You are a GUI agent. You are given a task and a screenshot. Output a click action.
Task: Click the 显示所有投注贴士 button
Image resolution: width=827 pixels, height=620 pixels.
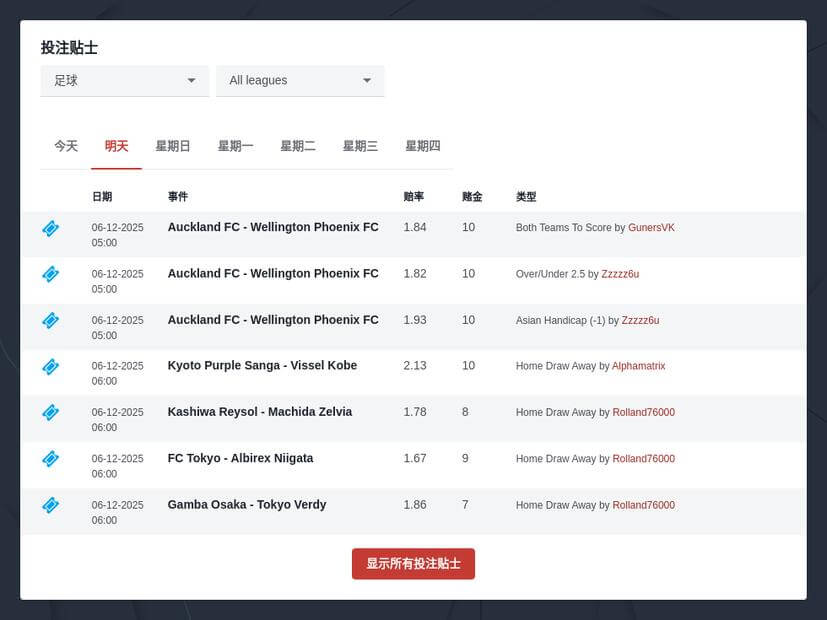click(413, 563)
